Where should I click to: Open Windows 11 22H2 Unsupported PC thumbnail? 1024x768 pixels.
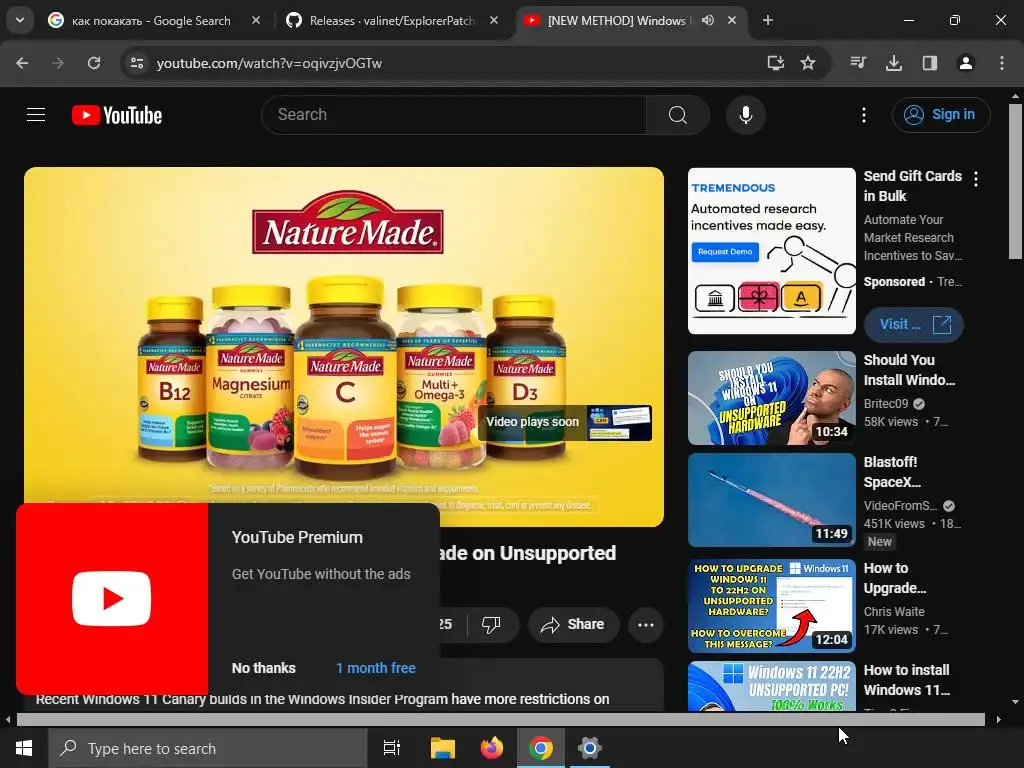772,686
